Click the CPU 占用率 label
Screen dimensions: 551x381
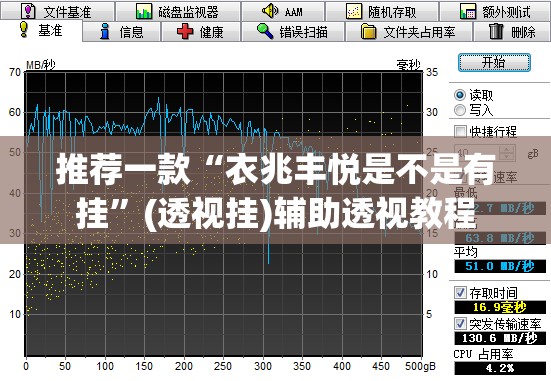483,354
